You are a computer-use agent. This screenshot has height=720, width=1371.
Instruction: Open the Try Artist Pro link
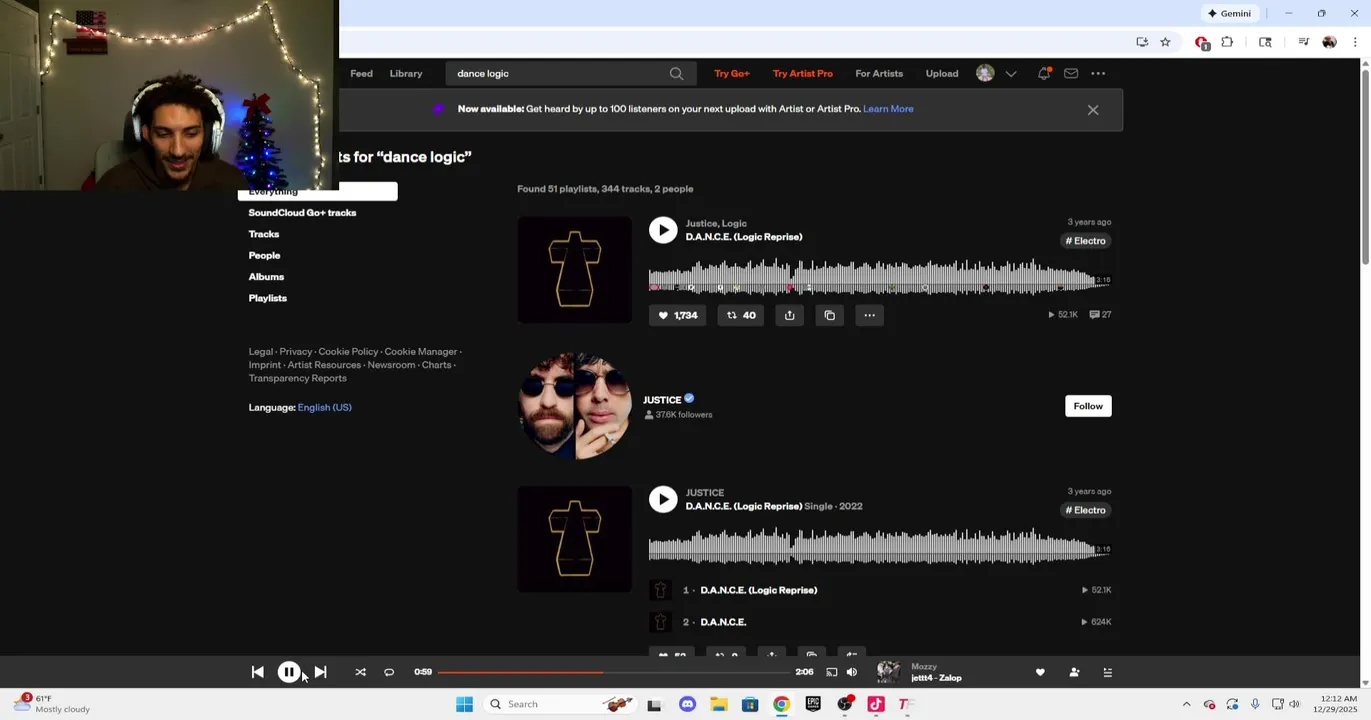(x=802, y=74)
